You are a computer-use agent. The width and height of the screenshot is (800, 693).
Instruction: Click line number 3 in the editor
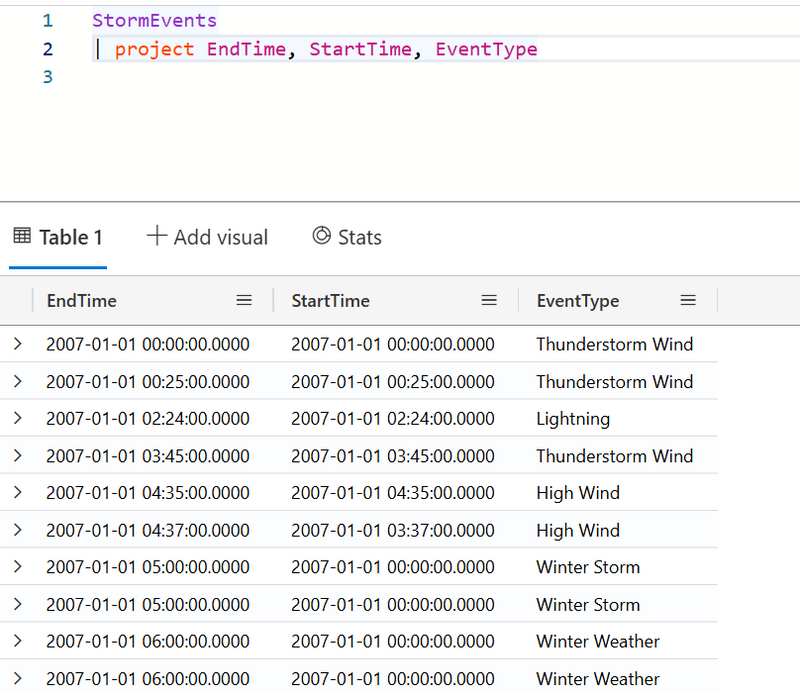tap(48, 77)
